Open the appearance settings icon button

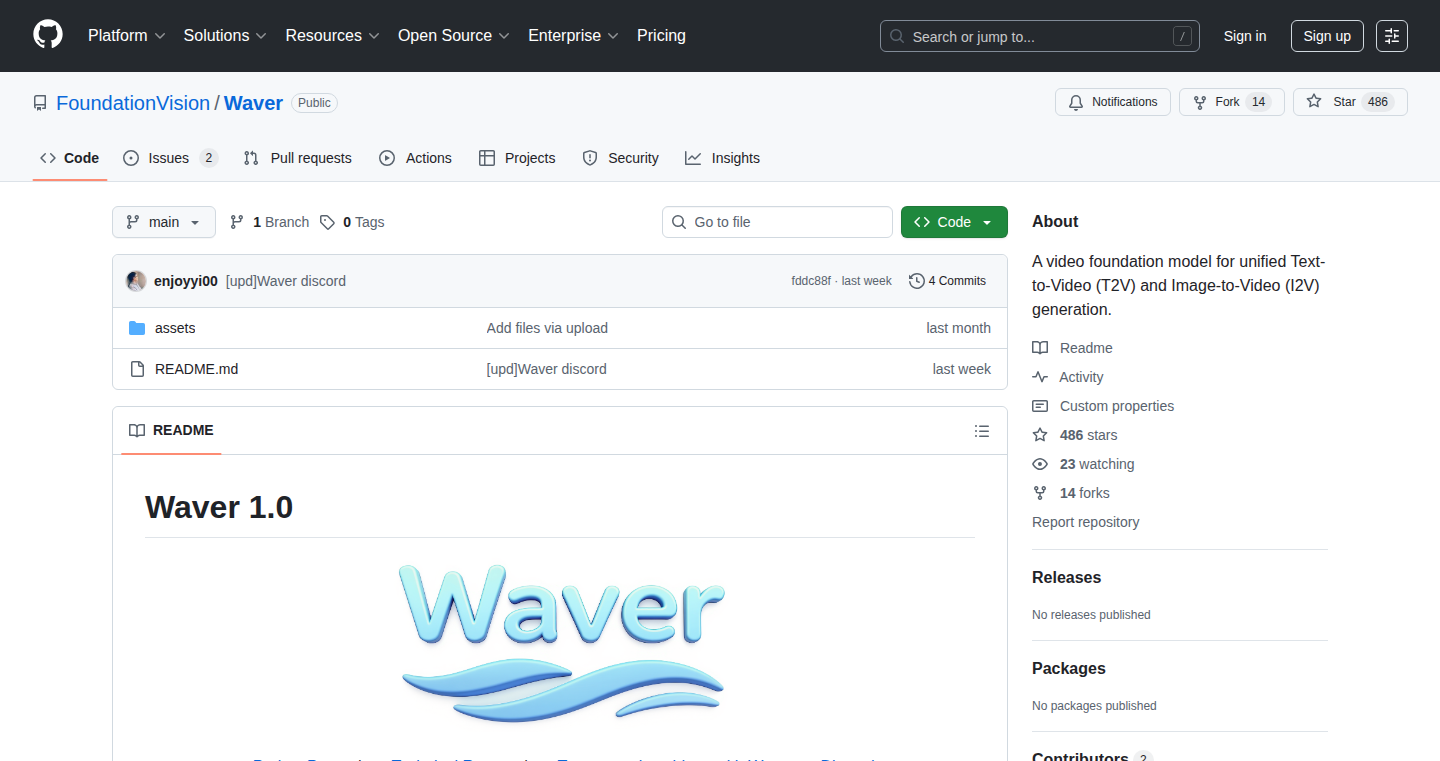1392,36
